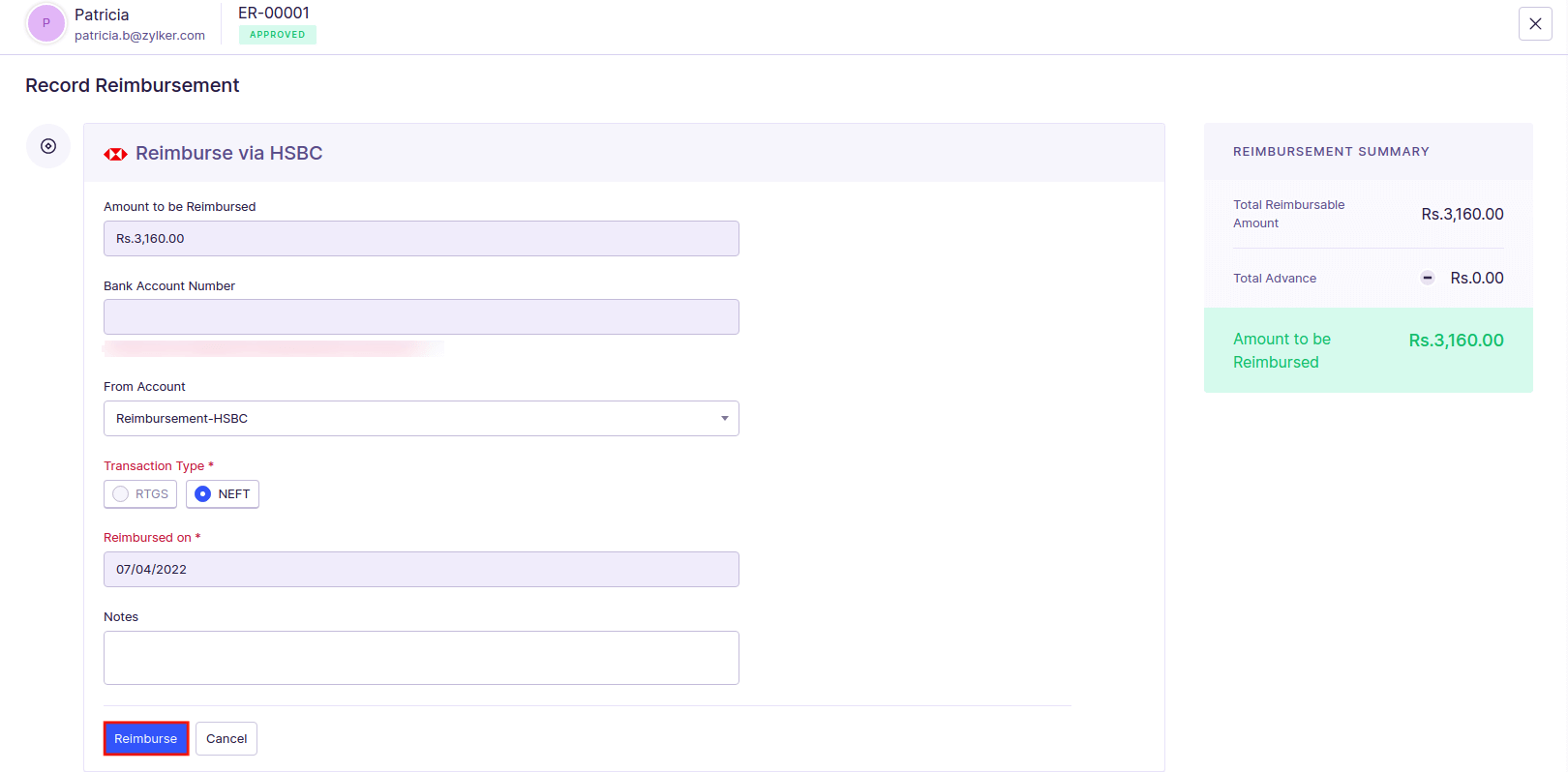1568x772 pixels.
Task: Click the HSBC bank logo icon
Action: coord(115,154)
